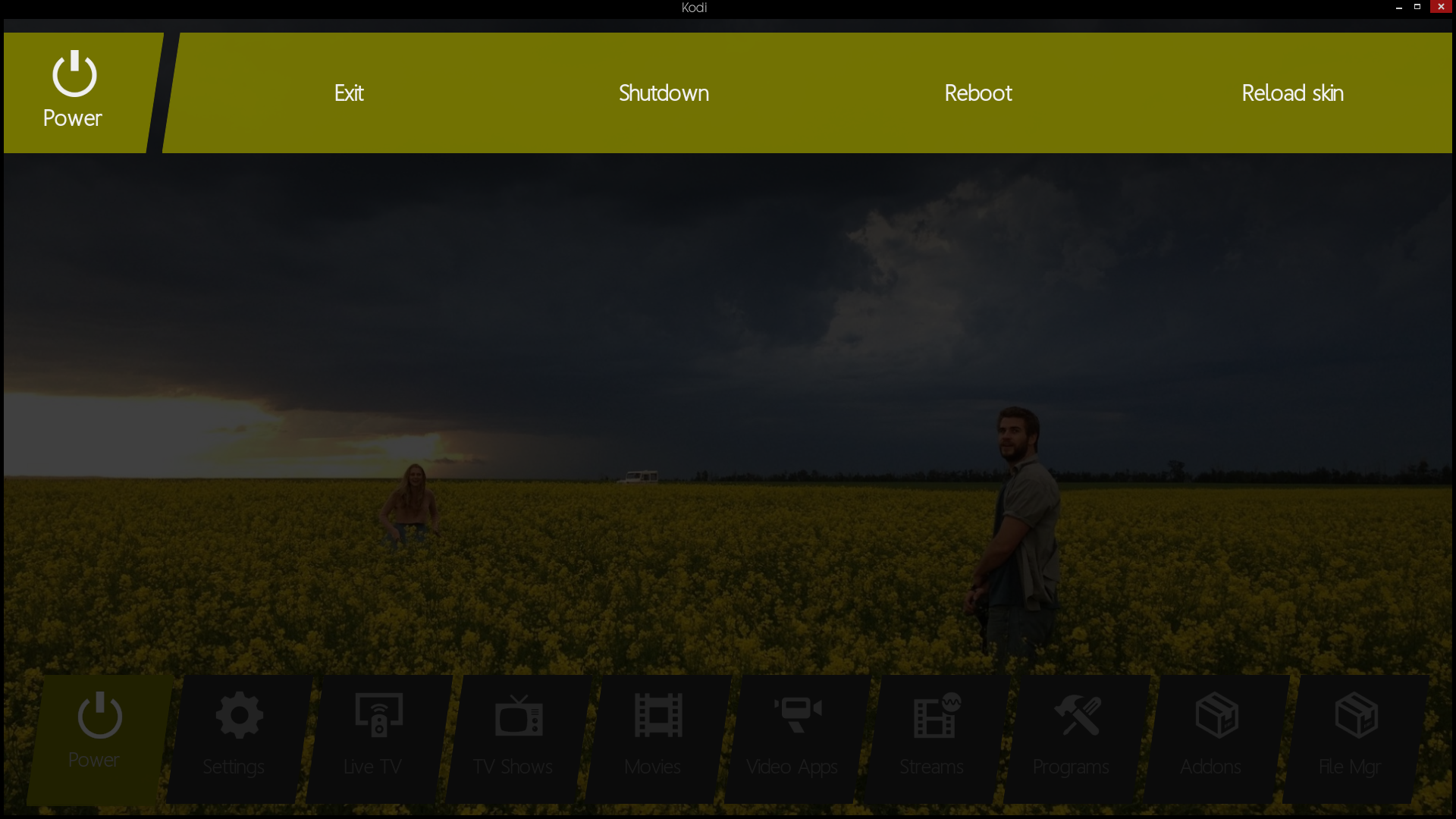Open the Addons box icon
The height and width of the screenshot is (819, 1456).
point(1216,715)
